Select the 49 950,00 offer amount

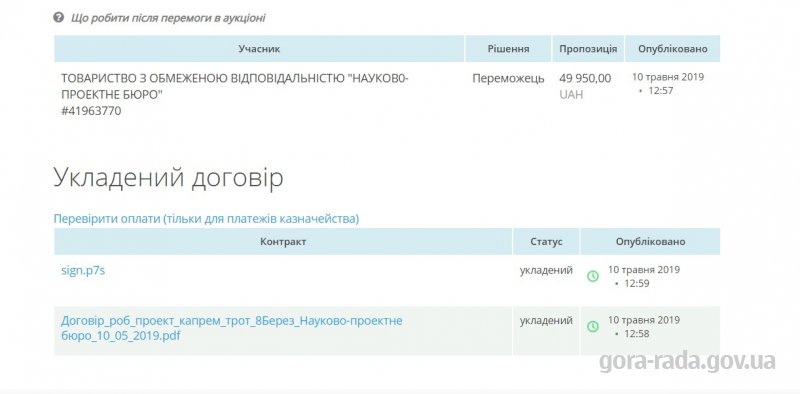[x=585, y=79]
